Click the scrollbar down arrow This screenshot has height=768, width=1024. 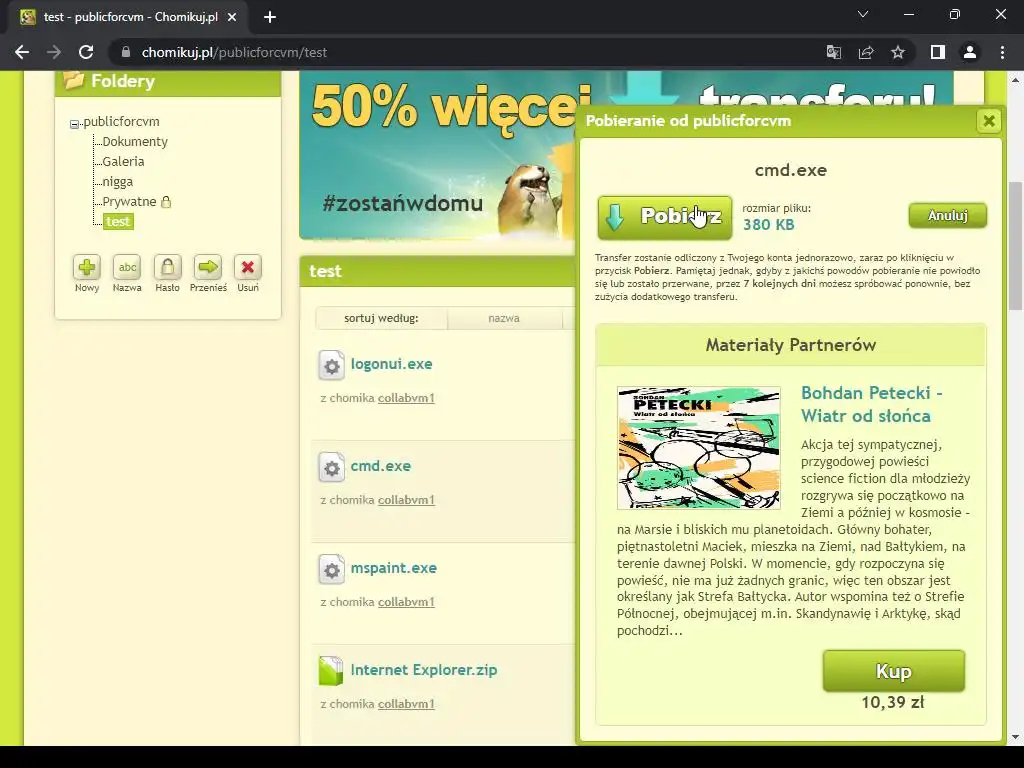(x=1016, y=737)
